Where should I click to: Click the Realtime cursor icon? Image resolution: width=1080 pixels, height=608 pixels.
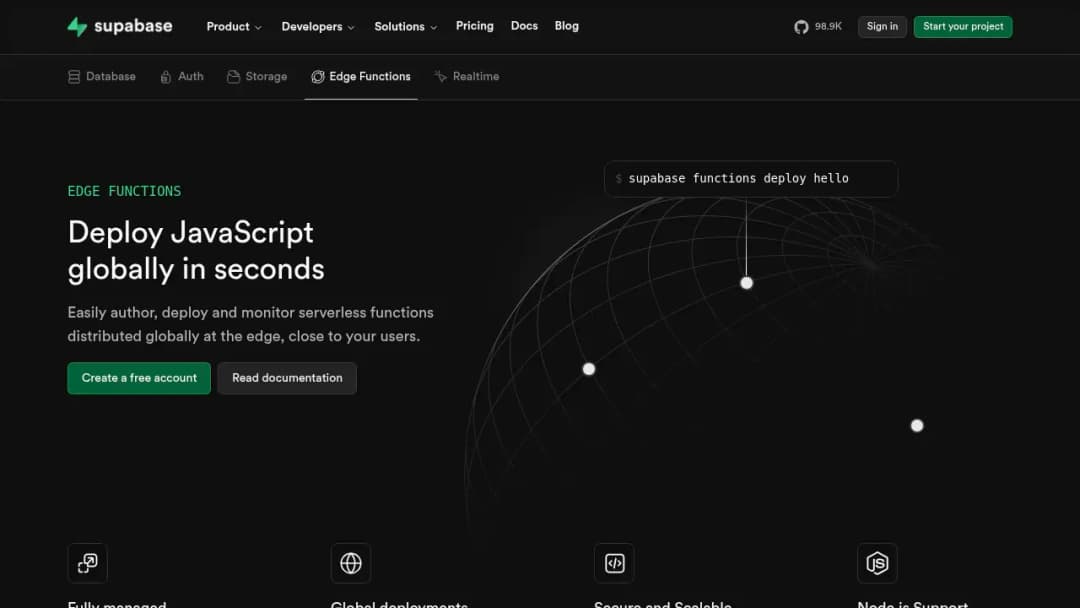pyautogui.click(x=441, y=77)
